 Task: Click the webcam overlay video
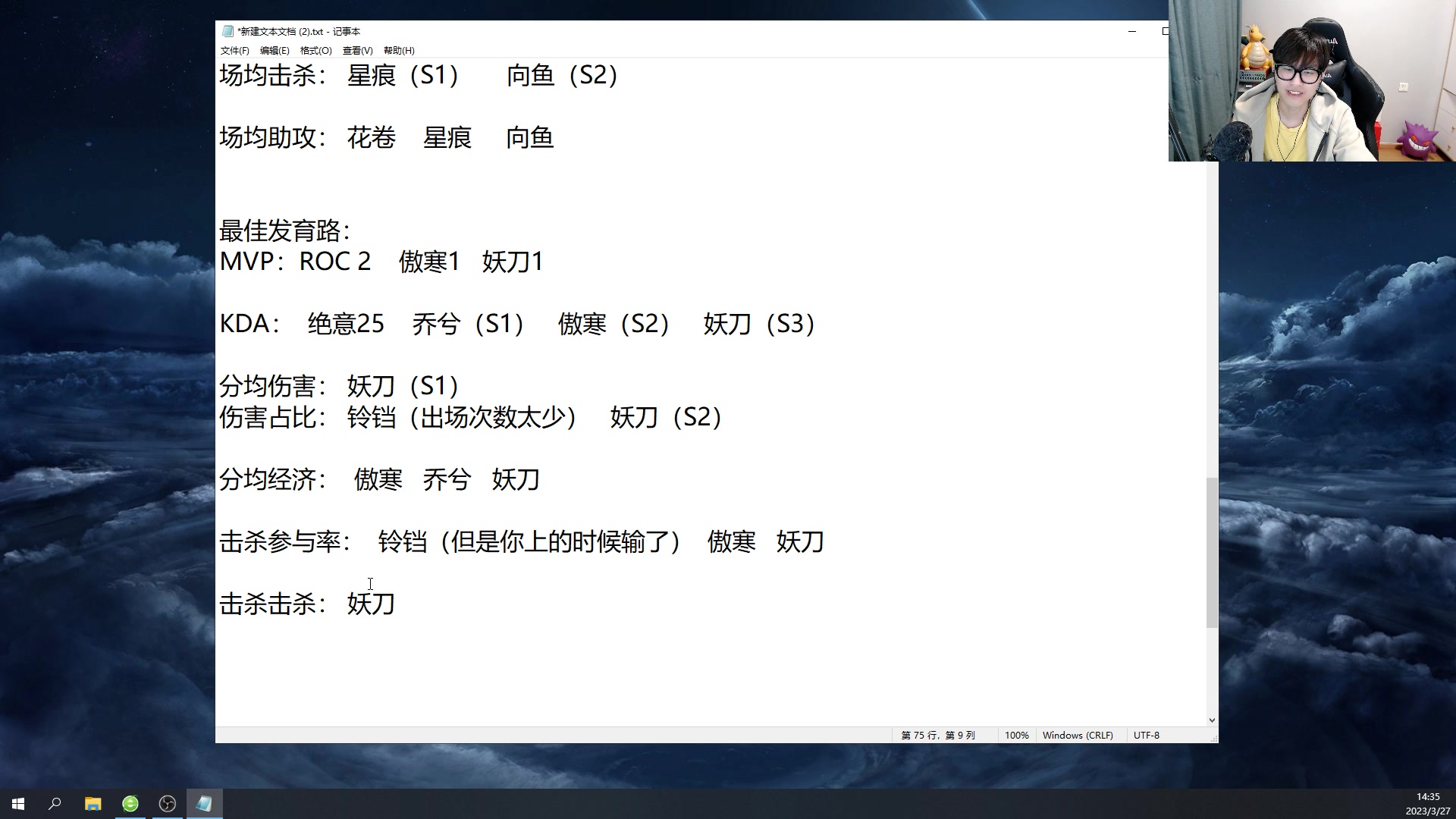click(1312, 80)
